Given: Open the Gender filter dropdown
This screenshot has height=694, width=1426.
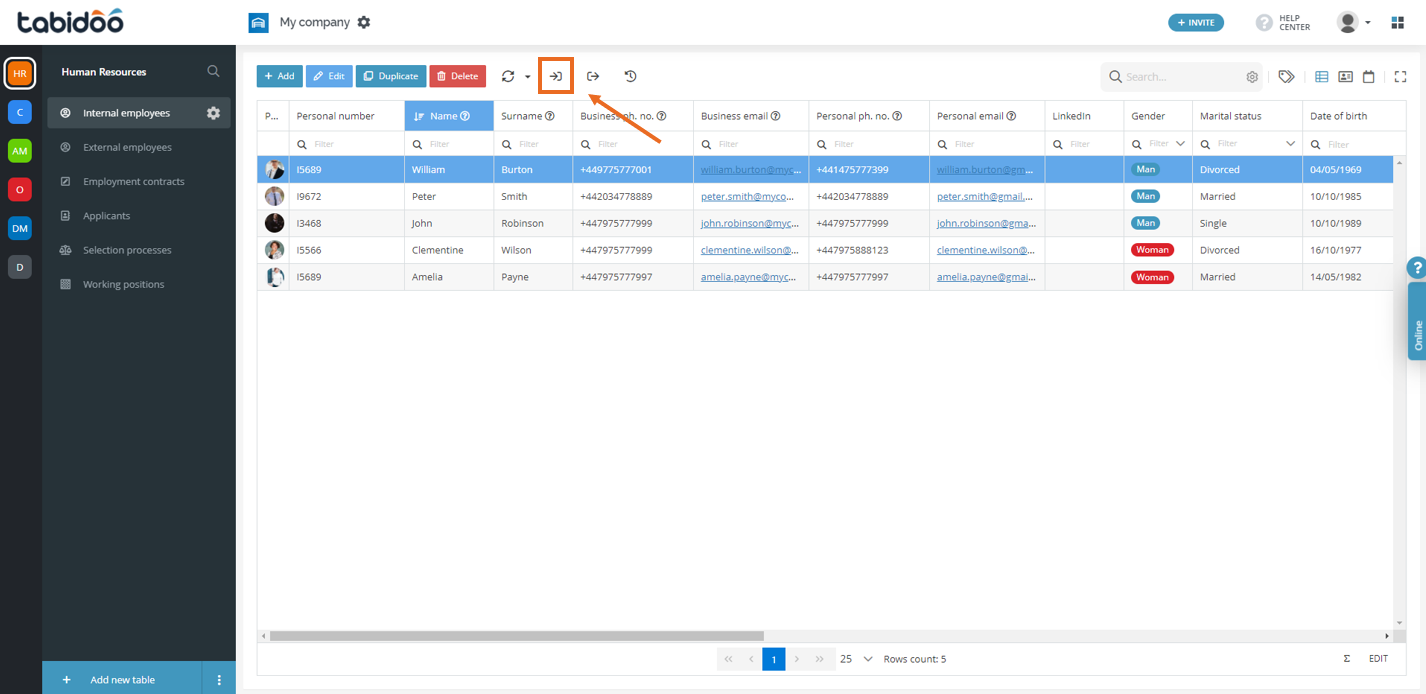Looking at the screenshot, I should click(x=1180, y=143).
